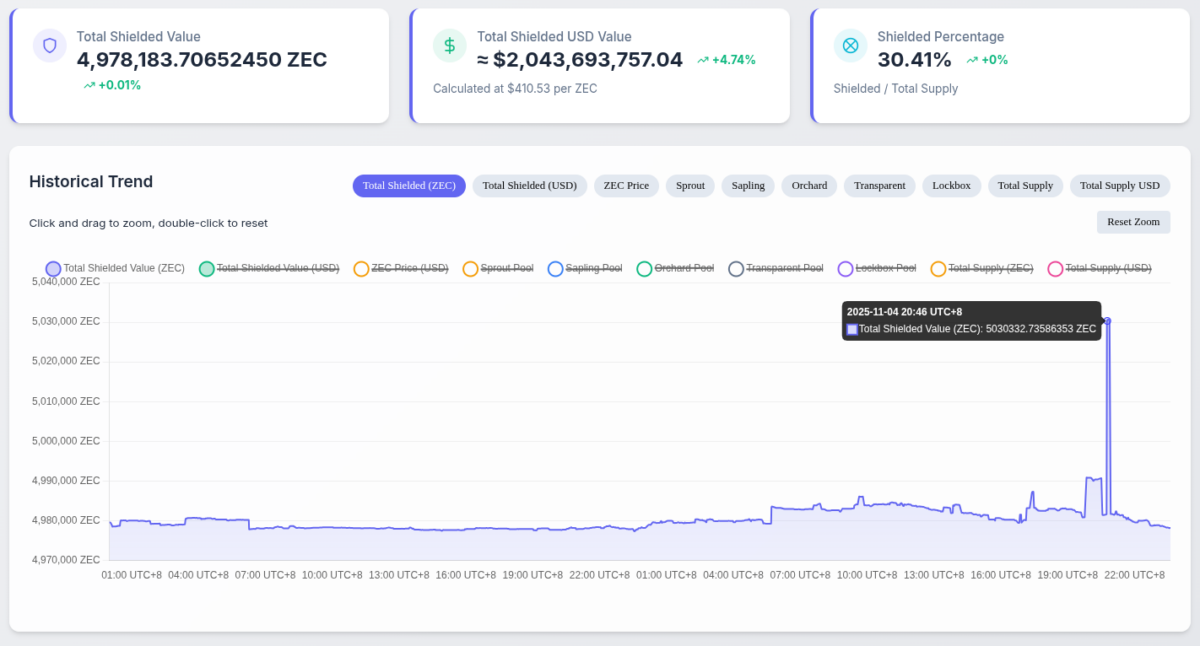Image resolution: width=1200 pixels, height=646 pixels.
Task: Open the Sapling pool chart view
Action: pos(747,186)
